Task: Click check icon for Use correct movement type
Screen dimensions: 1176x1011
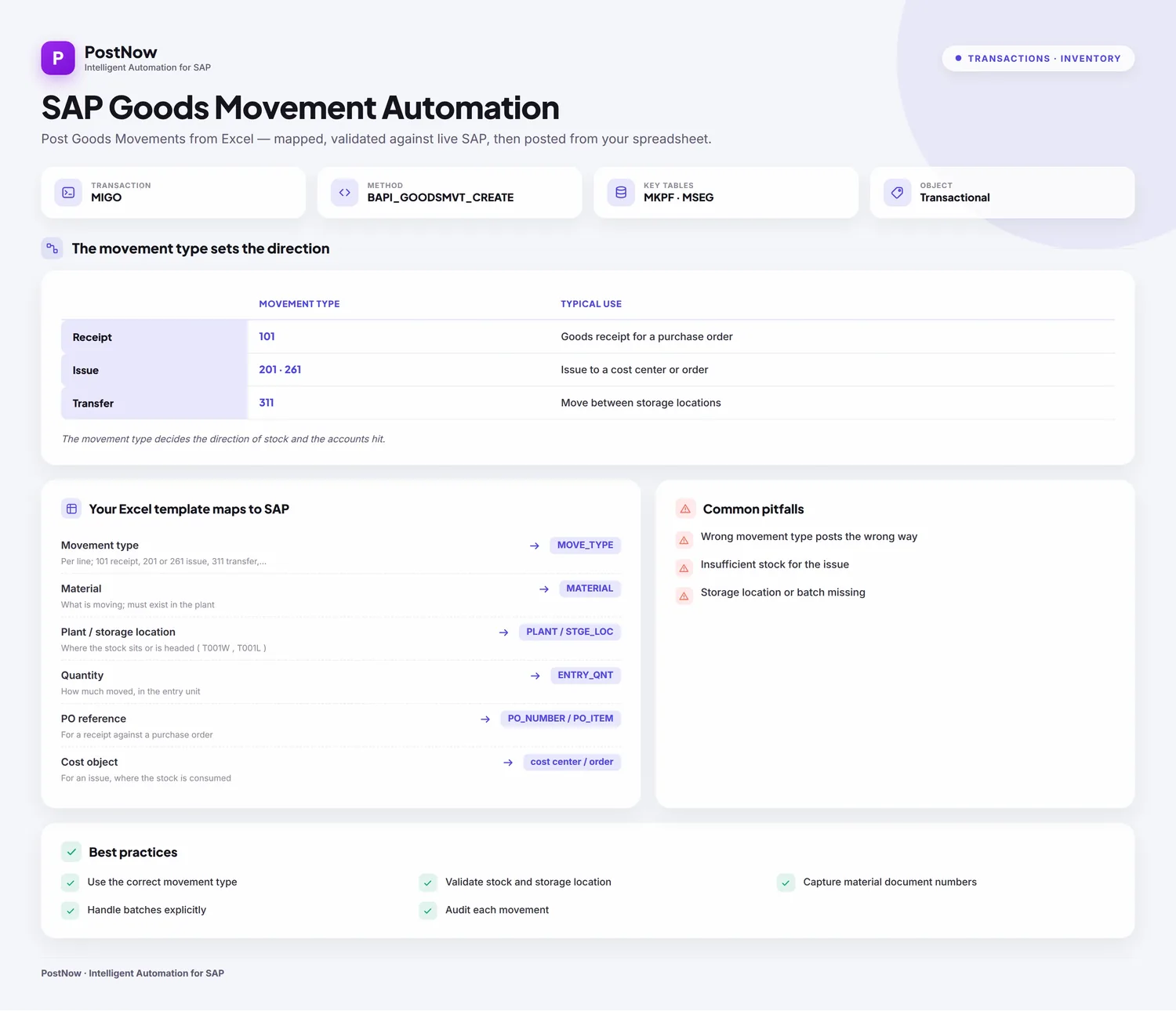Action: tap(71, 882)
